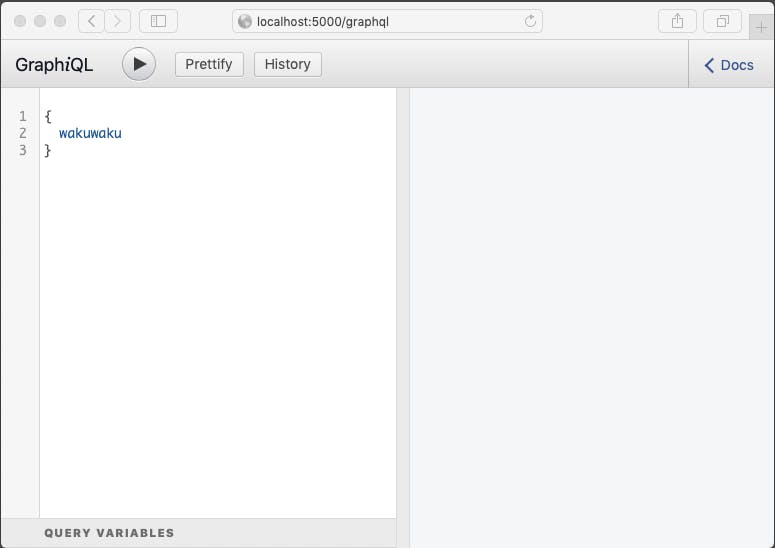
Task: Open the History panel
Action: tap(288, 64)
